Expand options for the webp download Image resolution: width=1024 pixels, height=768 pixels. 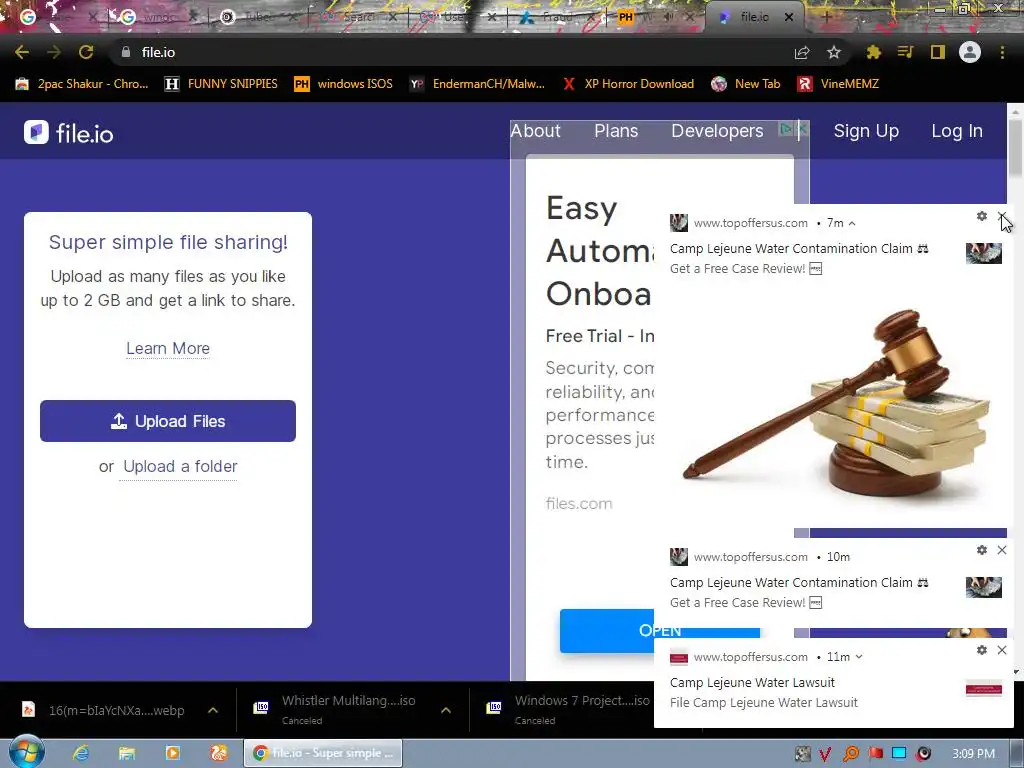(x=213, y=710)
